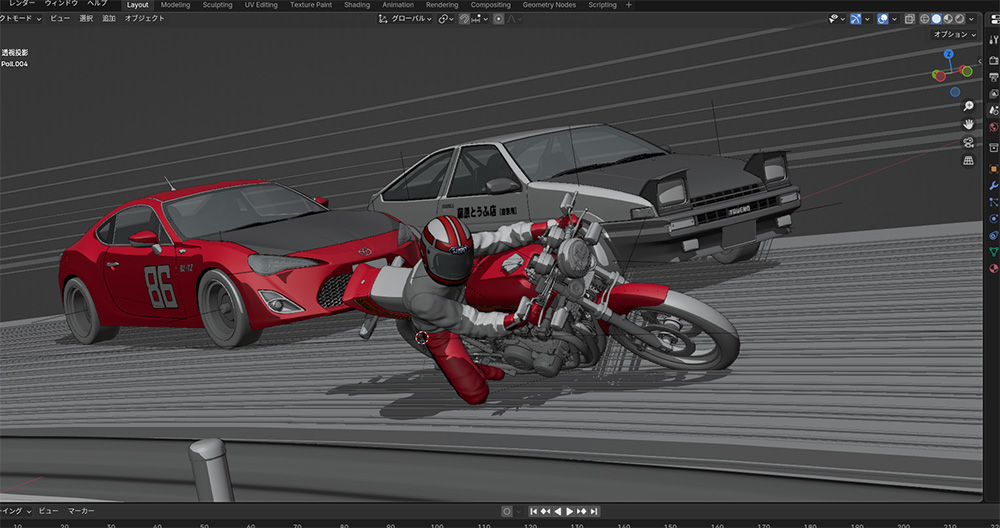The image size is (1000, 528).
Task: Open the Material properties tab icon
Action: click(x=993, y=268)
